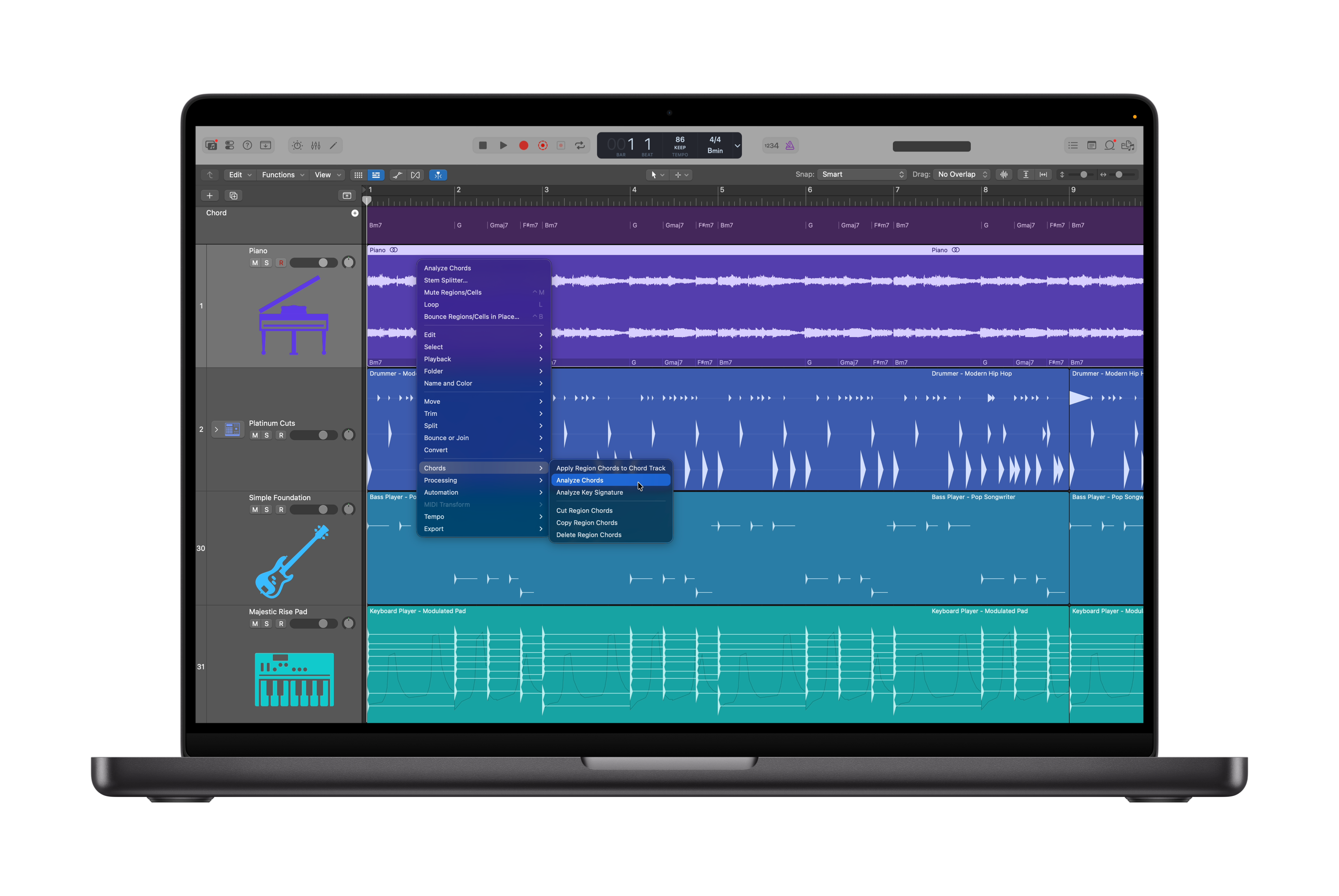
Task: Open the Loop Browser icon
Action: 1109,145
